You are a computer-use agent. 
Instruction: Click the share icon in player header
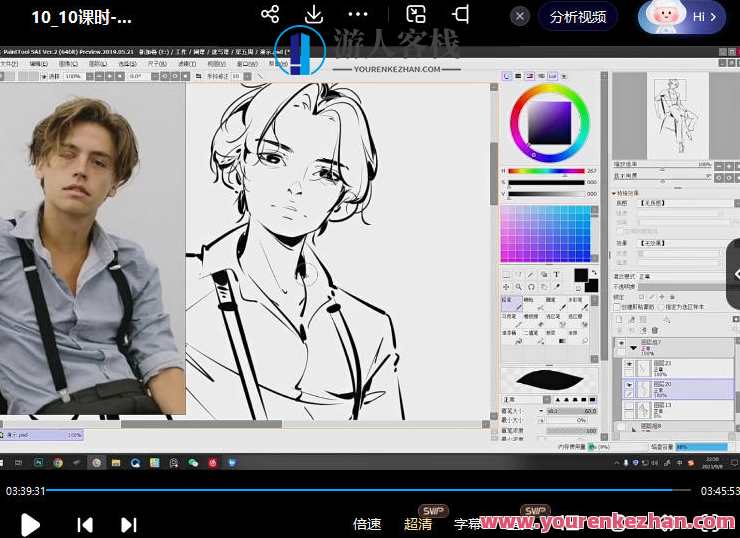pyautogui.click(x=269, y=15)
